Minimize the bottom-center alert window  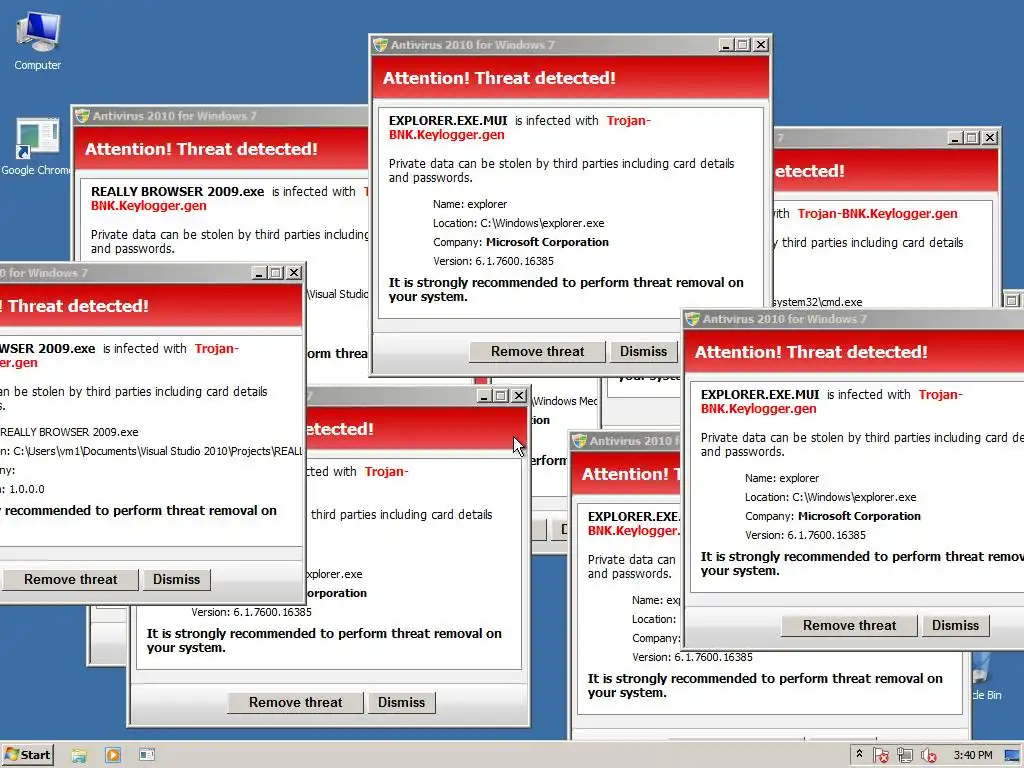(483, 396)
